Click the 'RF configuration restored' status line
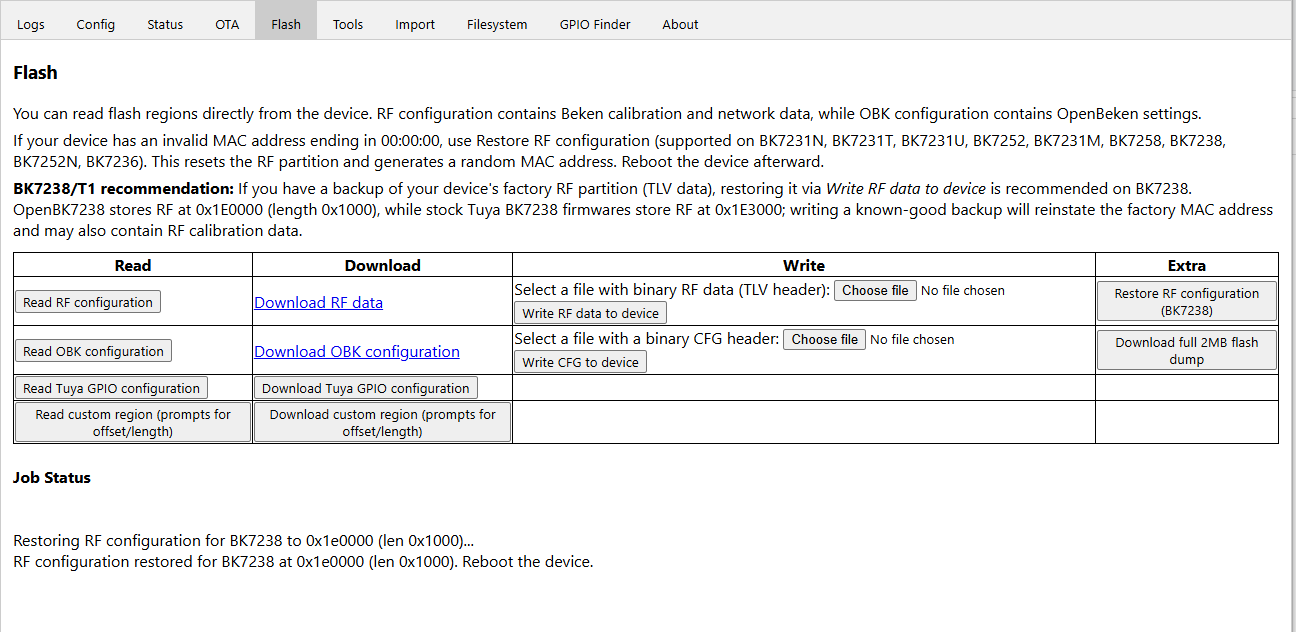The height and width of the screenshot is (632, 1296). tap(303, 562)
